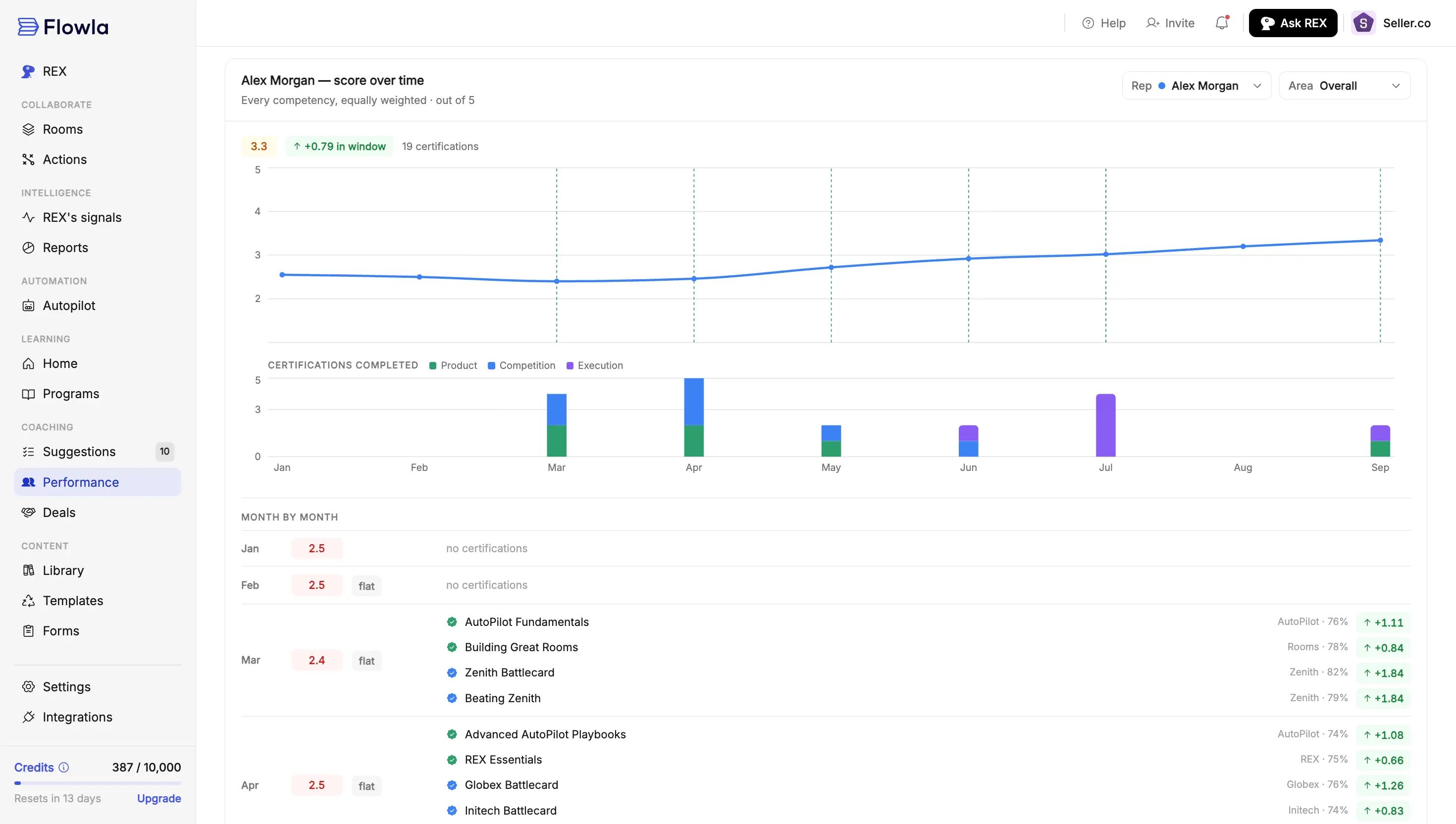Click the July Execution certifications bar
Image resolution: width=1456 pixels, height=824 pixels.
click(x=1106, y=425)
